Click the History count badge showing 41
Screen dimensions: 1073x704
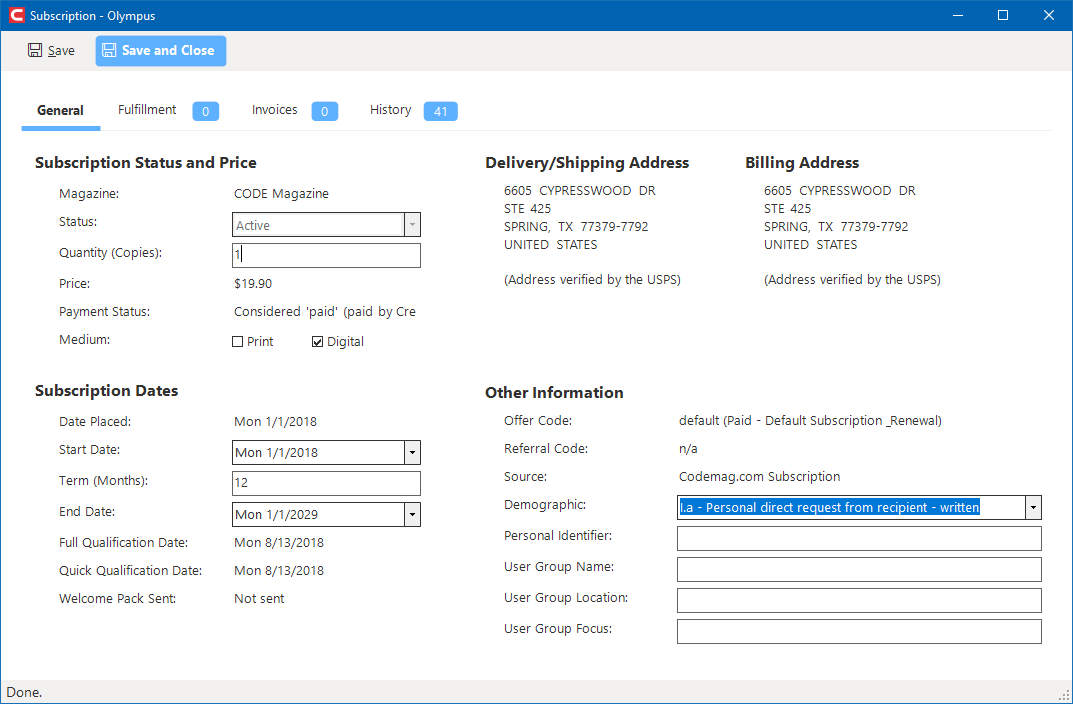tap(441, 111)
